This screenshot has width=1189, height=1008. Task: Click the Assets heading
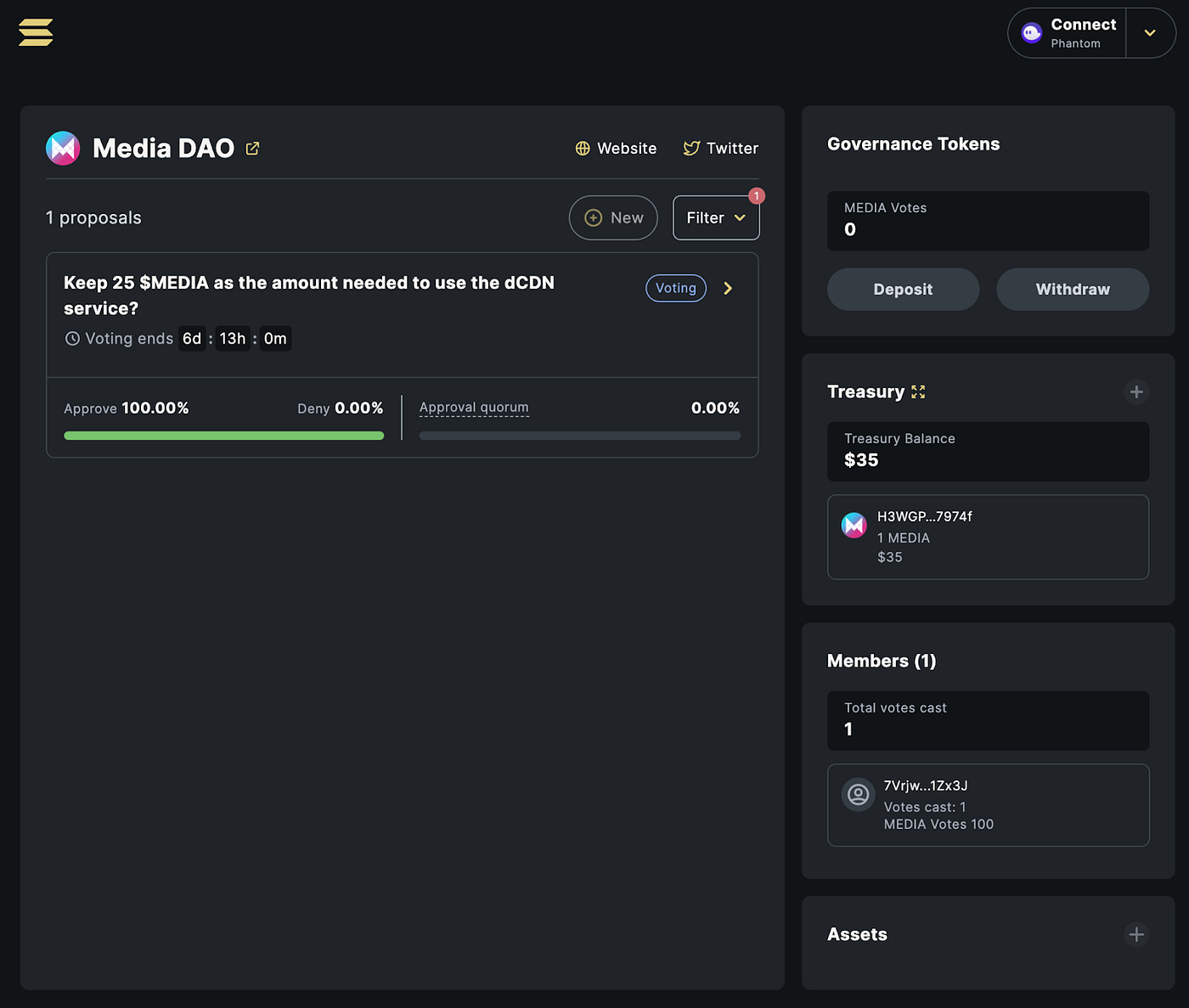click(x=857, y=935)
